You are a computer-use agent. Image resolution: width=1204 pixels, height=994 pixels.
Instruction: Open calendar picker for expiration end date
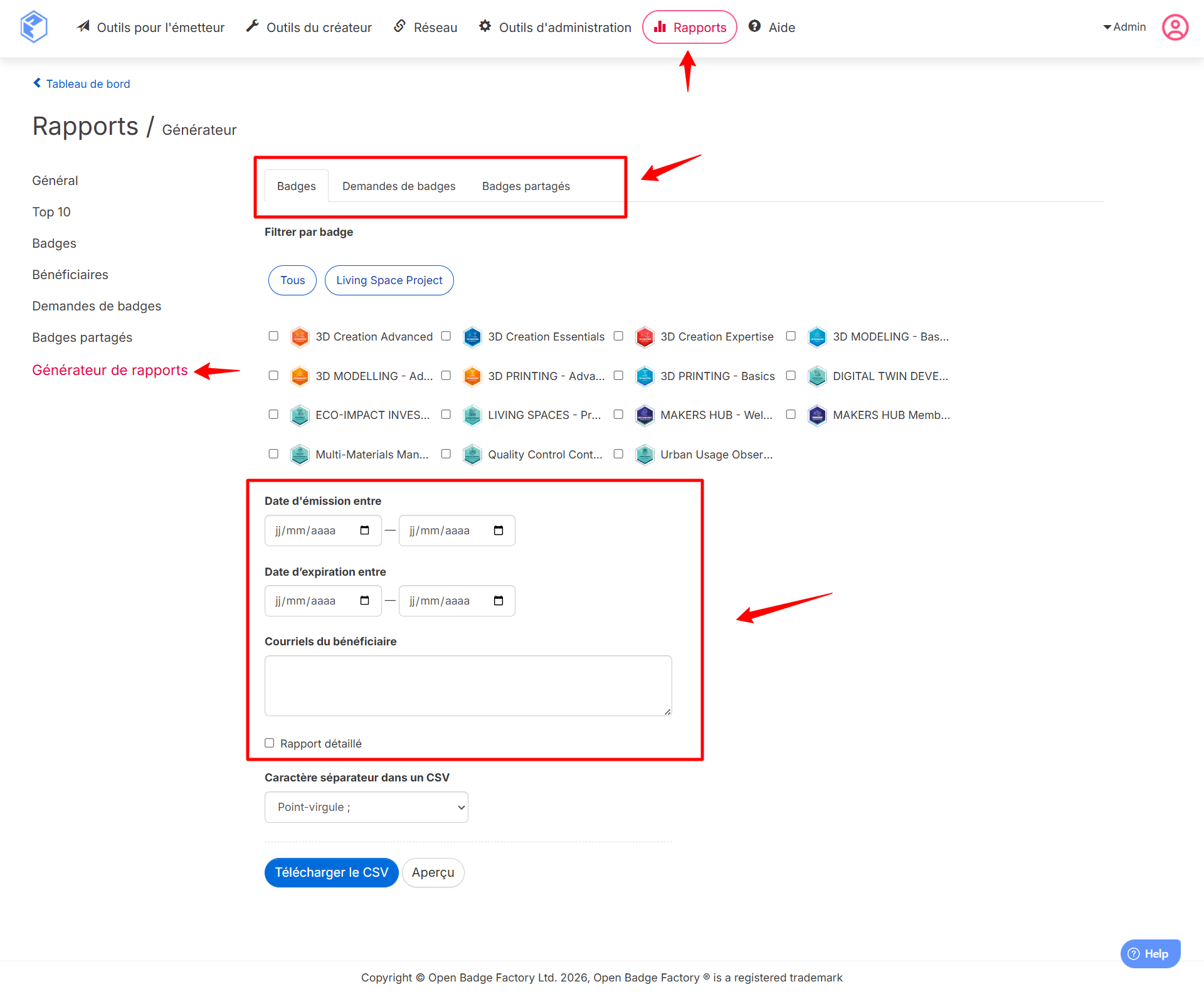pyautogui.click(x=499, y=601)
